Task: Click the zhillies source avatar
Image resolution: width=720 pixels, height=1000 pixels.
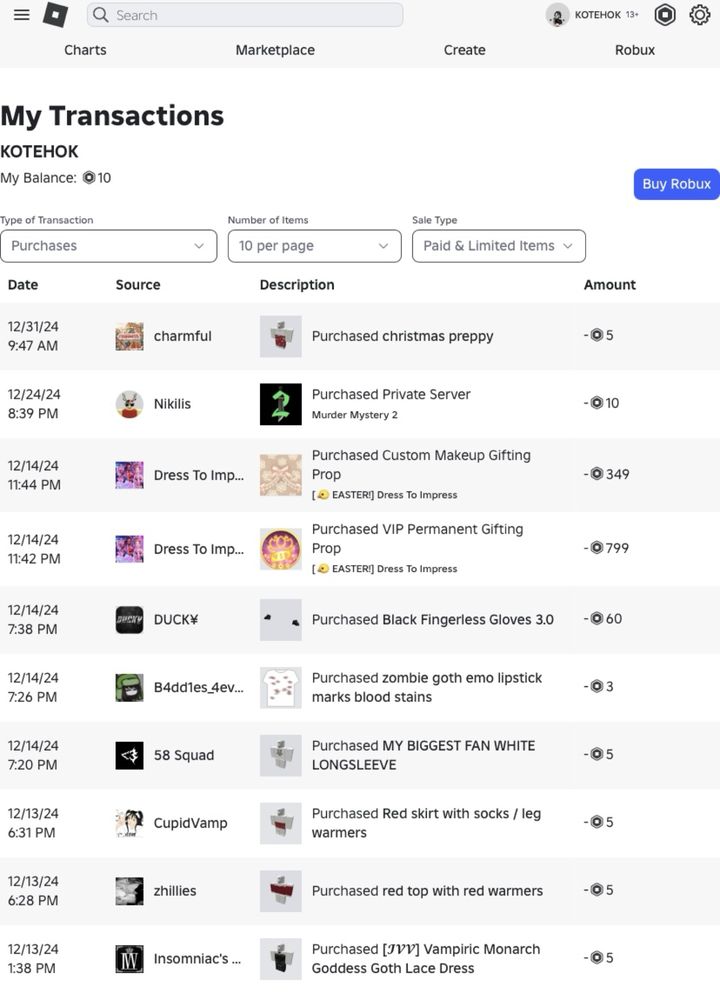Action: point(129,891)
